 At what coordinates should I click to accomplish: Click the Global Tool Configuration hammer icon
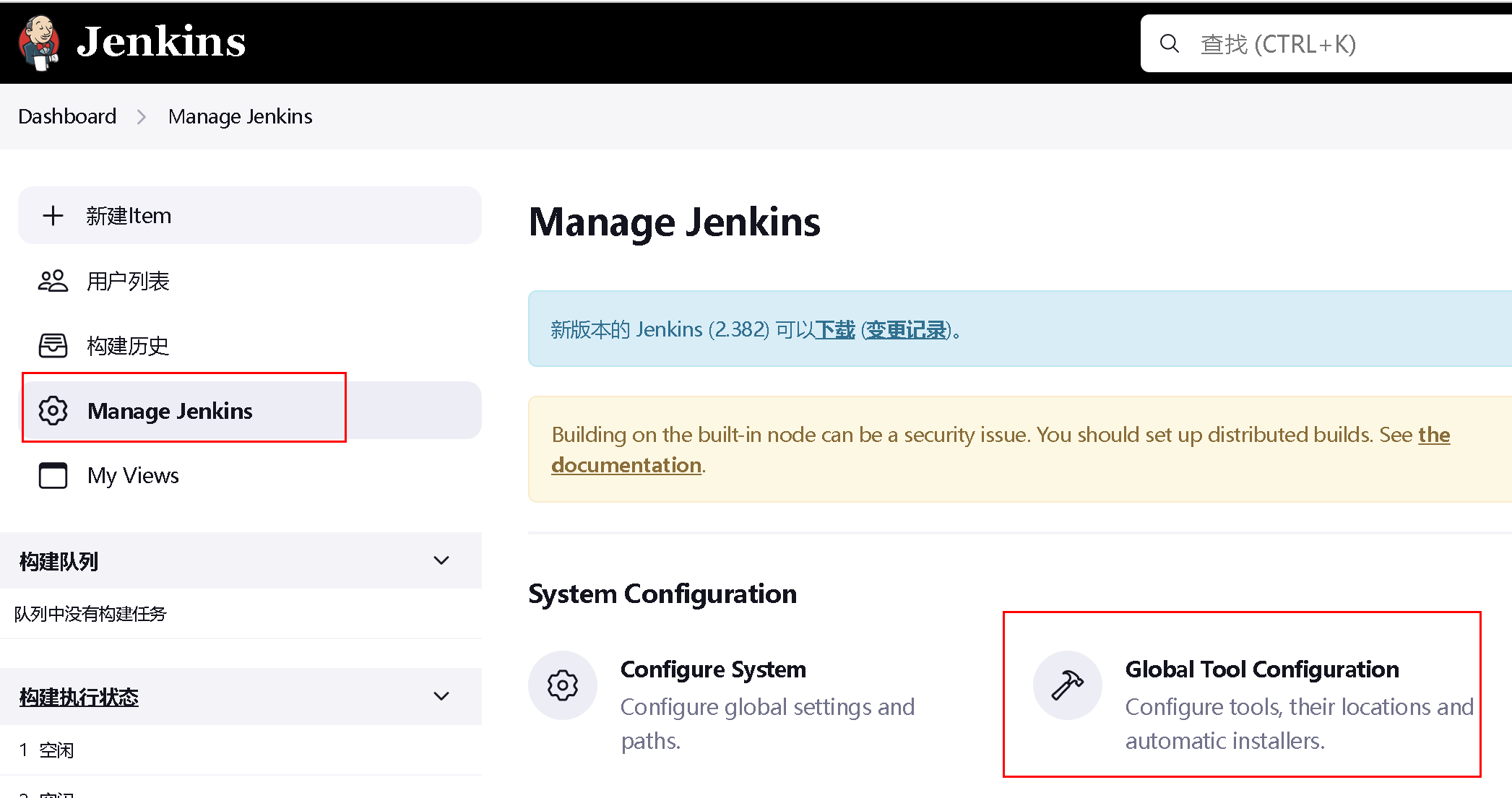pos(1068,685)
